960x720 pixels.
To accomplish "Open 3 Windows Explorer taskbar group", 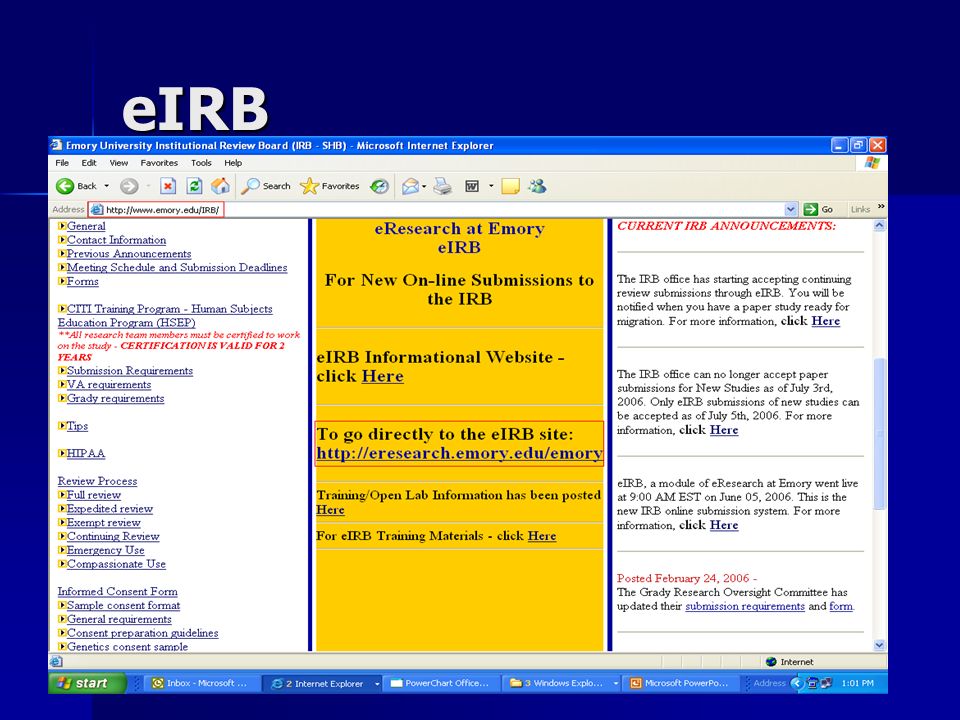I will [560, 683].
